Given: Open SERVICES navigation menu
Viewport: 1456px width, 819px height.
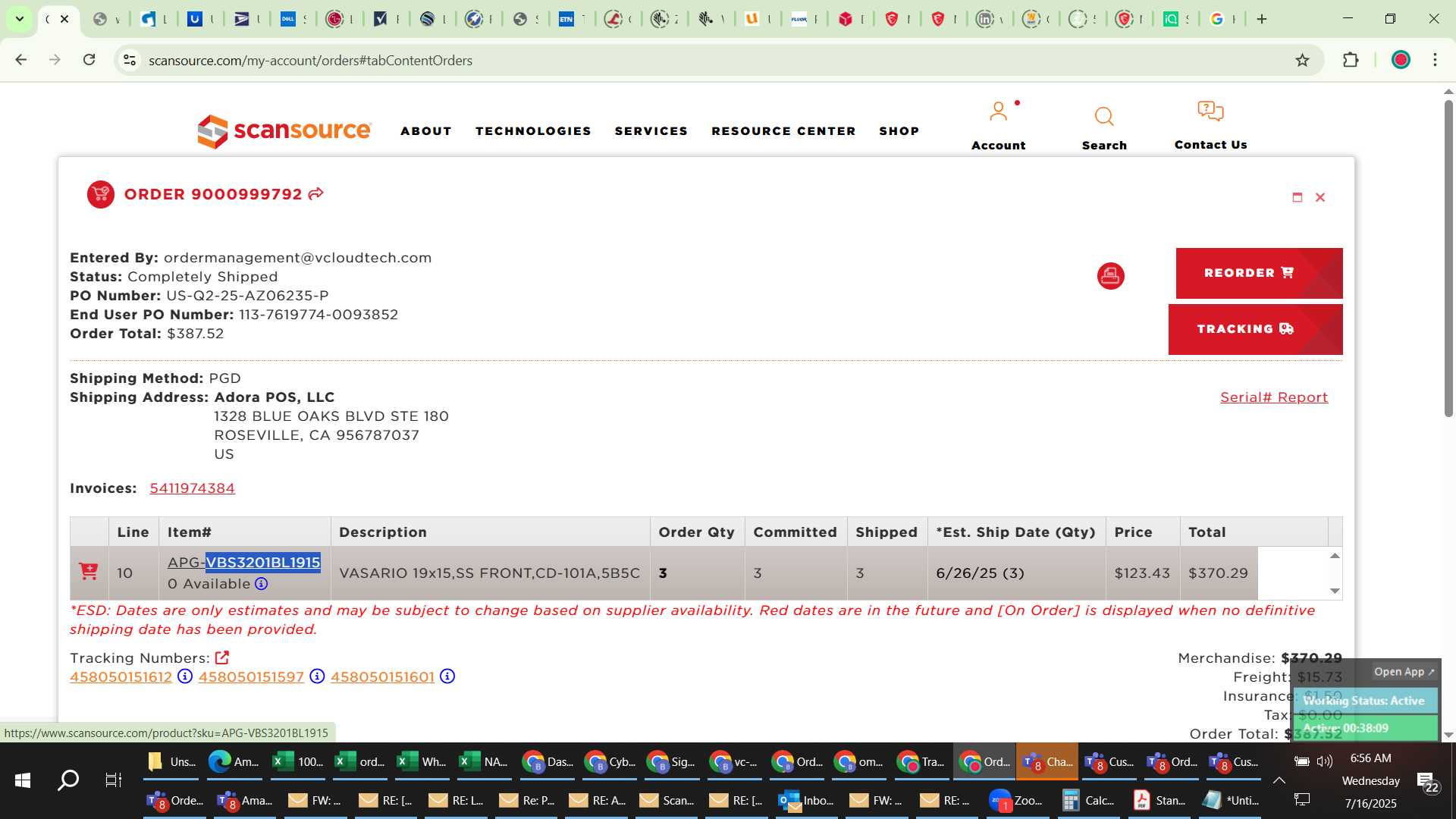Looking at the screenshot, I should pos(651,131).
